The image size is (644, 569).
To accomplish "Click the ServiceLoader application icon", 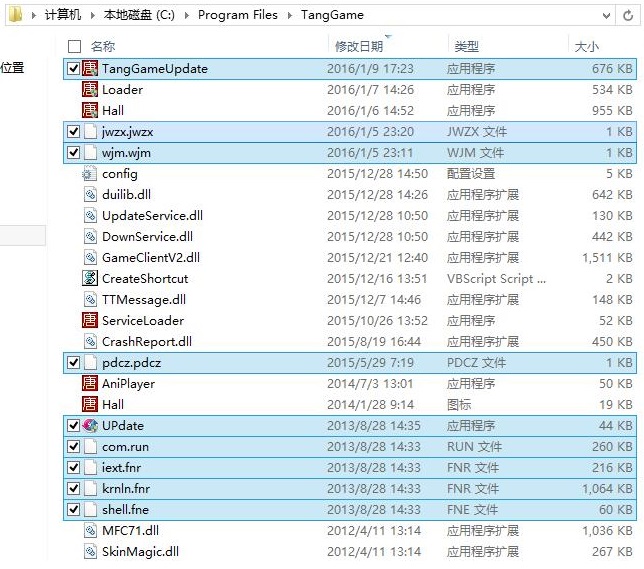I will 90,321.
